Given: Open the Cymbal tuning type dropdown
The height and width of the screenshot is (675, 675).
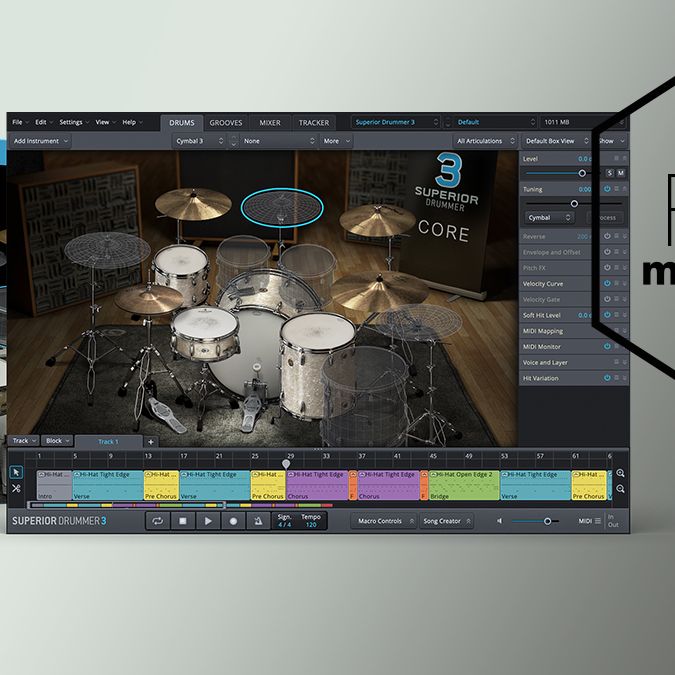Looking at the screenshot, I should 548,217.
